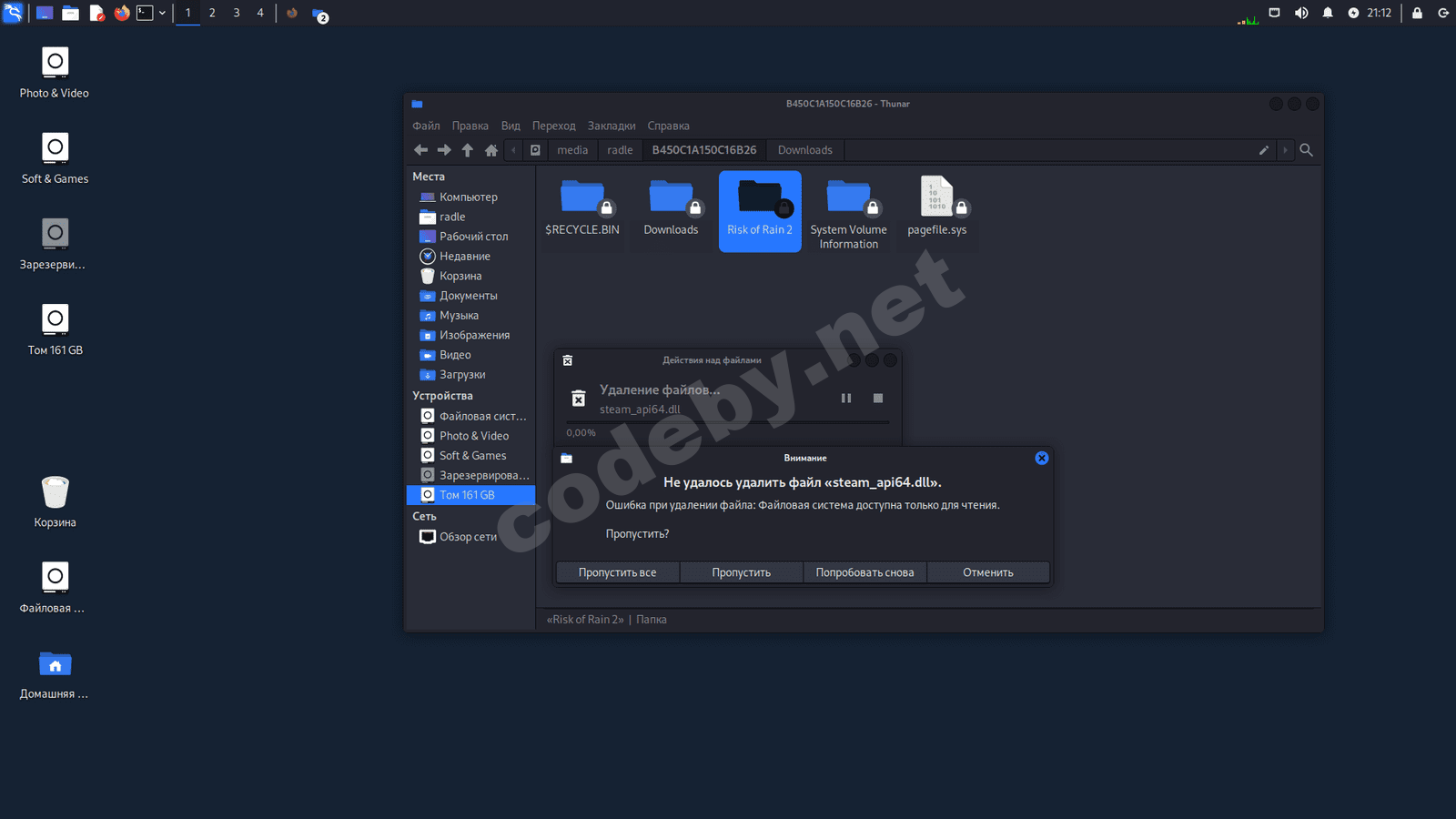Image resolution: width=1456 pixels, height=819 pixels.
Task: Expand the terminal launcher dropdown arrow
Action: click(x=162, y=13)
